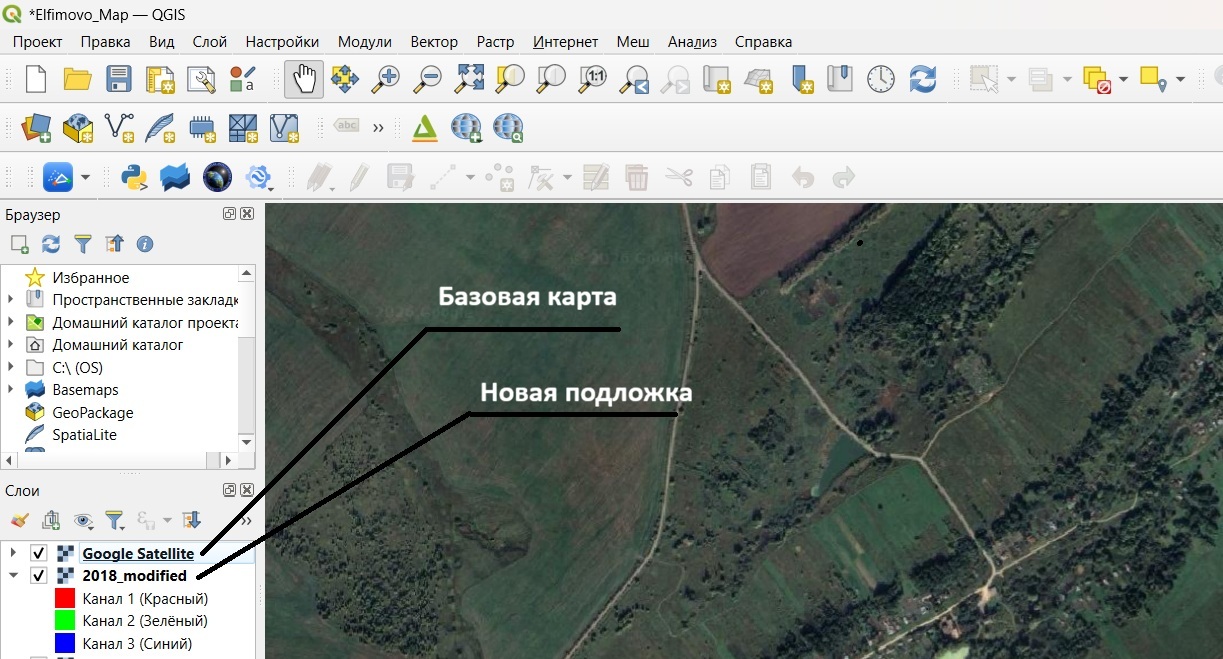Viewport: 1223px width, 659px height.
Task: Open the Data Source Manager icon
Action: [x=37, y=127]
